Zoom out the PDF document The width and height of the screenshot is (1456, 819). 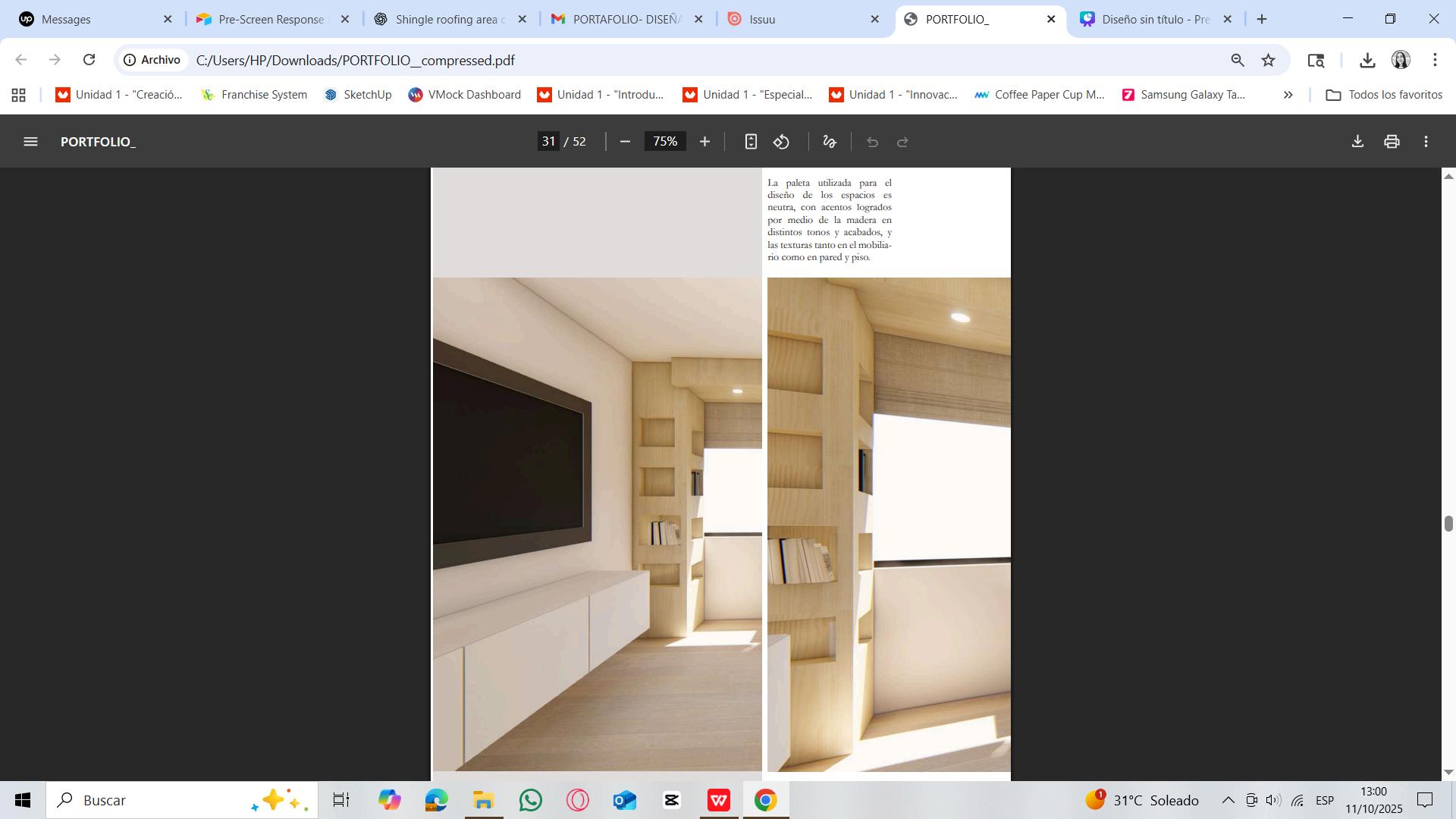[x=625, y=142]
